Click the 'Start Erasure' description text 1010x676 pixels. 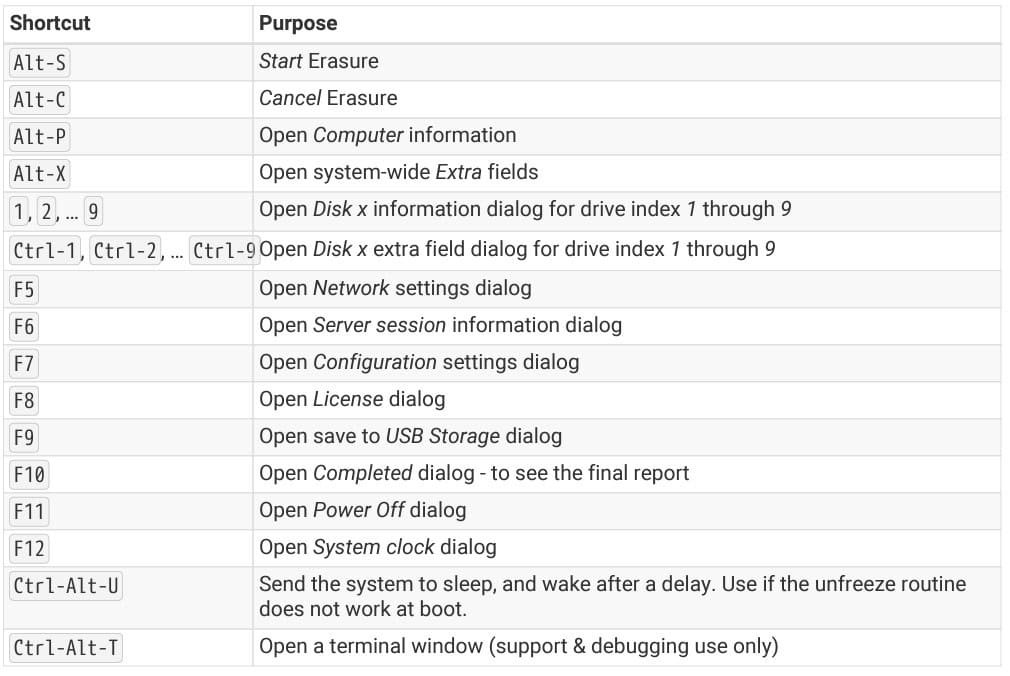[318, 61]
